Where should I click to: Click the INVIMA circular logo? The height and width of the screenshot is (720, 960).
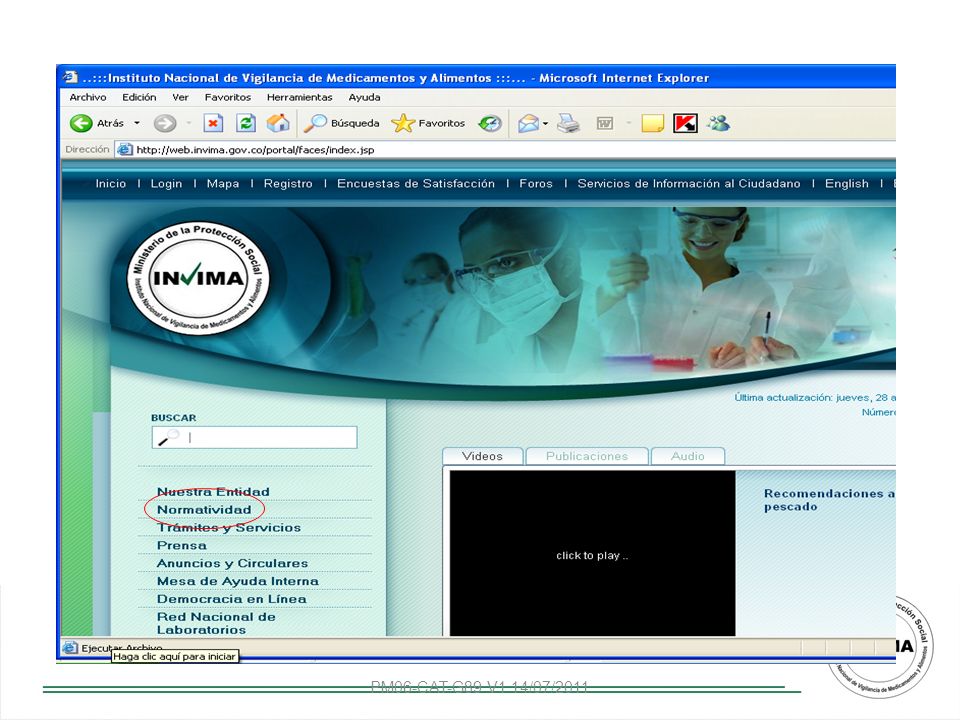198,278
